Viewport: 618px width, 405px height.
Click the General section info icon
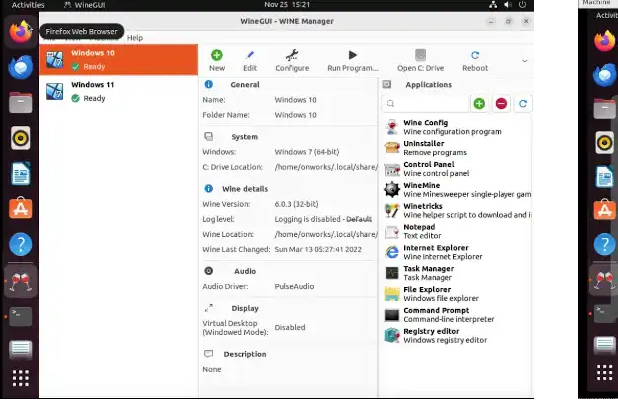pyautogui.click(x=208, y=84)
